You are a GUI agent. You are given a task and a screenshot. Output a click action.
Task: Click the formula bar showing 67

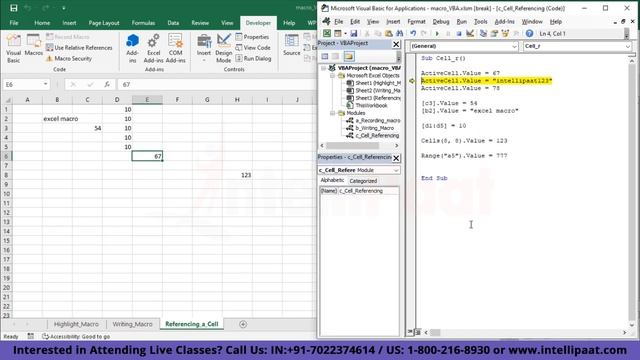(216, 84)
